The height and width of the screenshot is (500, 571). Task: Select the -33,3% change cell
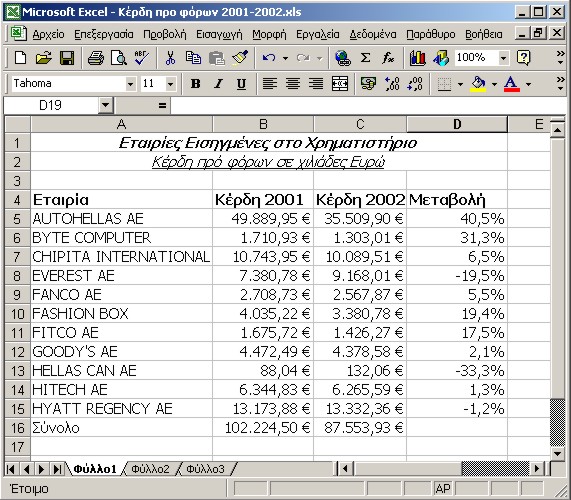(x=457, y=371)
